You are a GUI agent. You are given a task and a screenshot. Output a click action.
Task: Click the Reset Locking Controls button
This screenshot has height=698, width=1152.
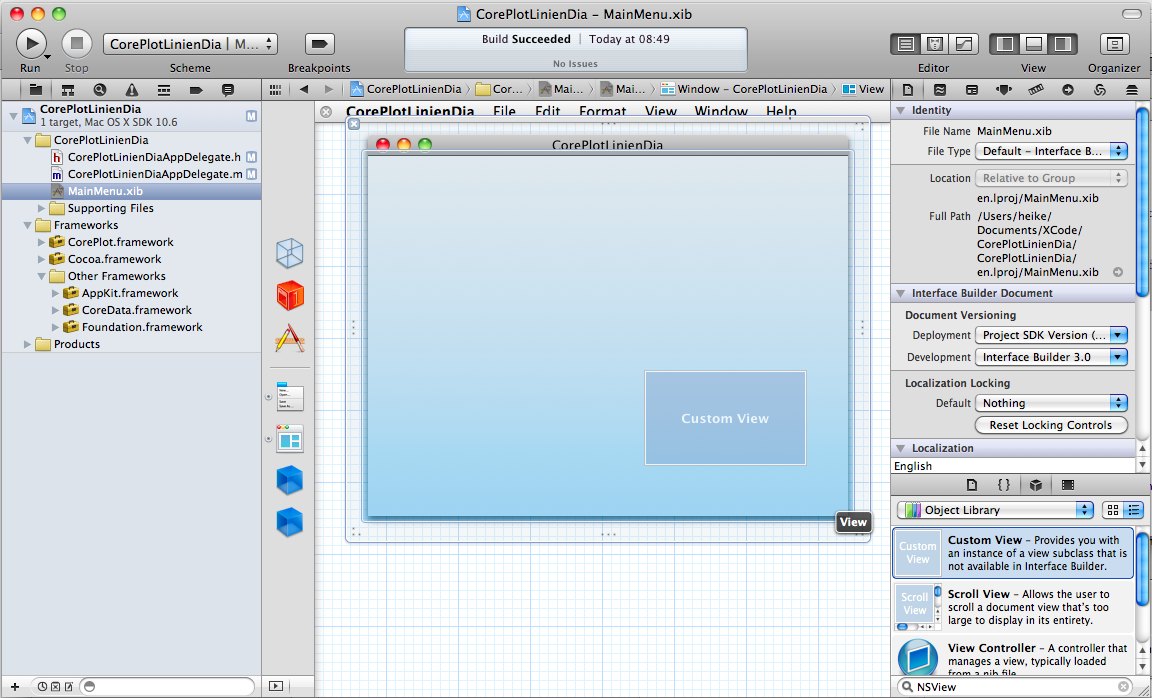(x=1050, y=425)
